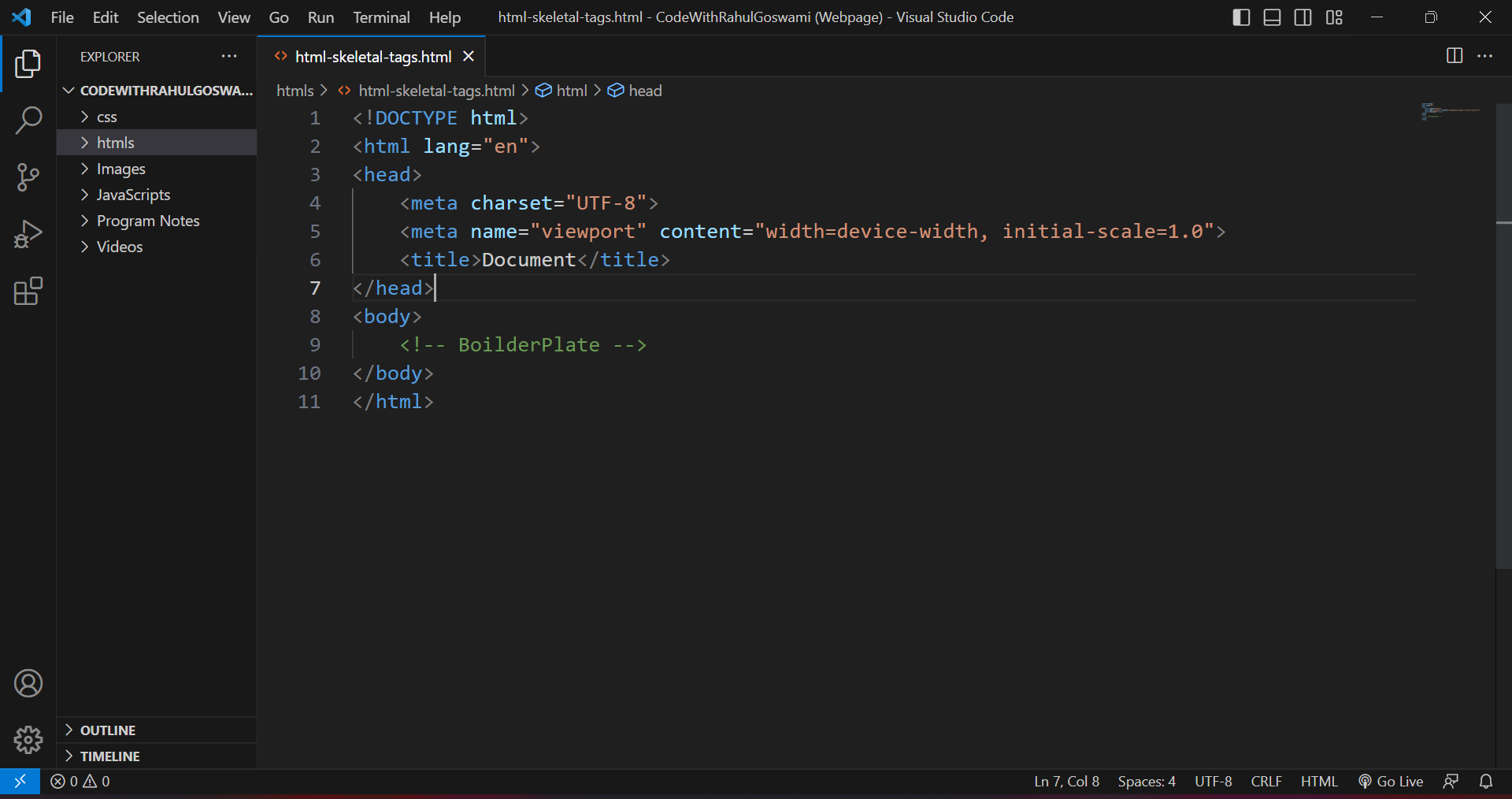Select the html-skeletal-tags.html editor tab

(x=372, y=56)
